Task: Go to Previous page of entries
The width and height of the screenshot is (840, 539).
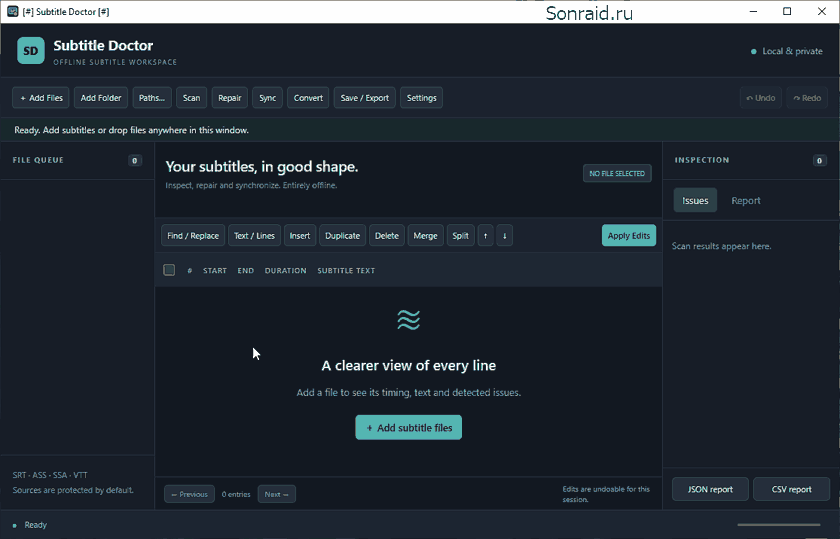Action: click(x=190, y=494)
